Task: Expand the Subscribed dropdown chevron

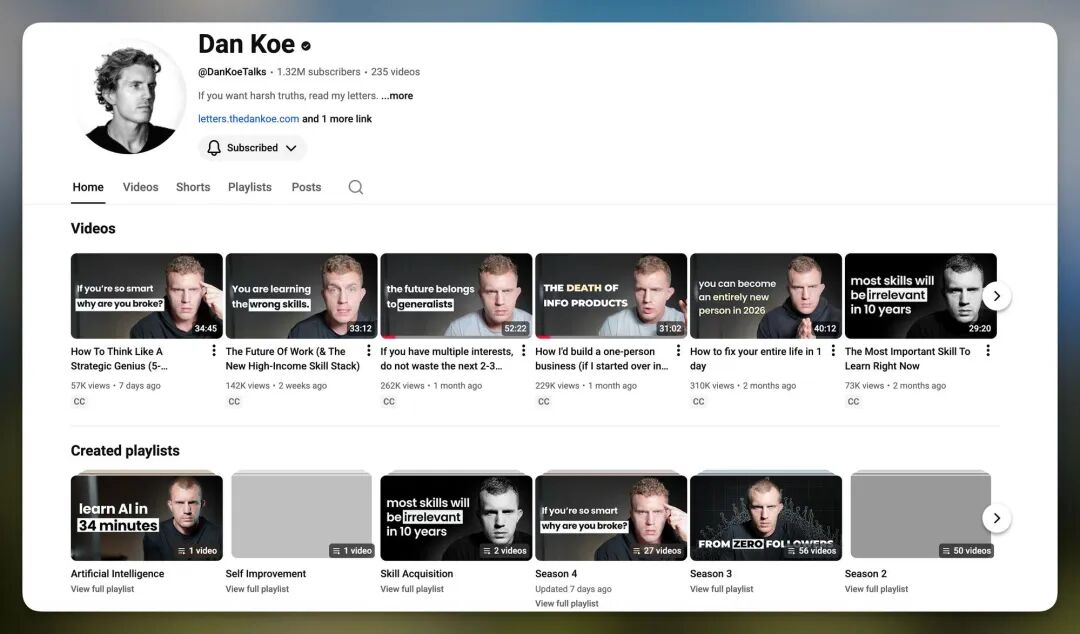Action: point(291,148)
